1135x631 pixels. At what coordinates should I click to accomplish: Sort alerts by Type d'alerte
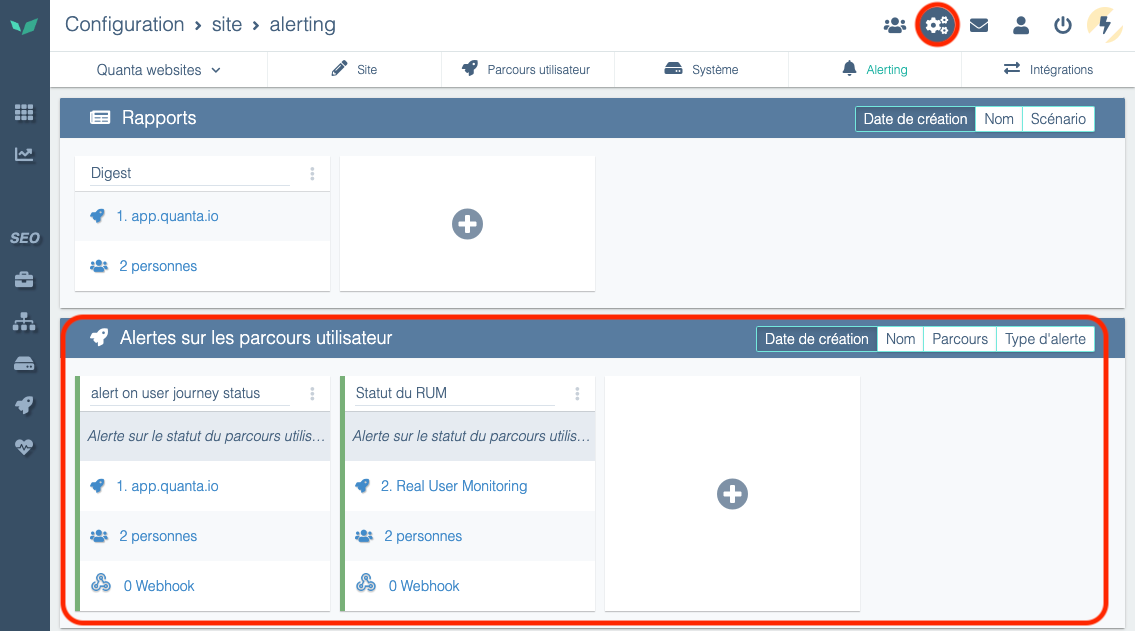click(1045, 339)
